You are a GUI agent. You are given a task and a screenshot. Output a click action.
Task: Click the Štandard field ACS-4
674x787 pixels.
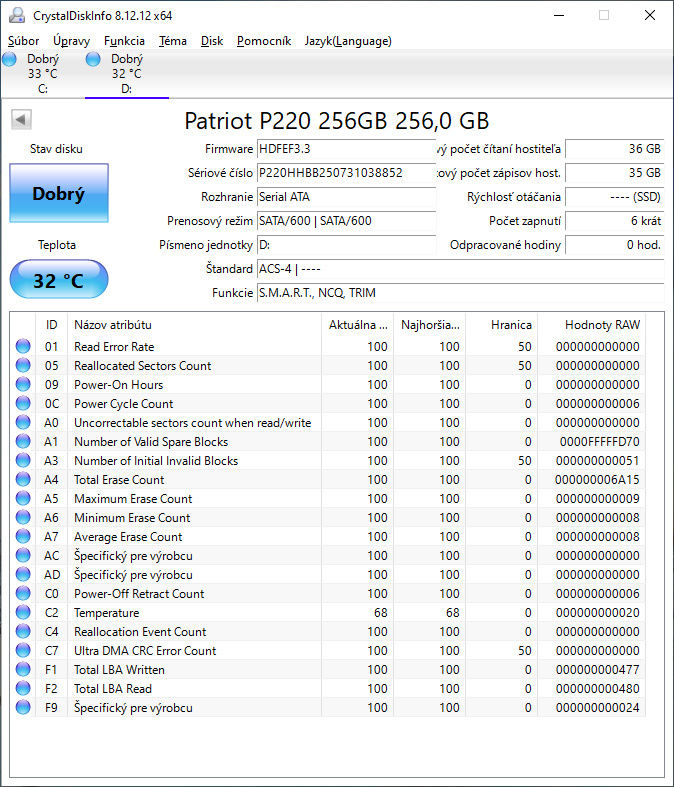coord(461,269)
